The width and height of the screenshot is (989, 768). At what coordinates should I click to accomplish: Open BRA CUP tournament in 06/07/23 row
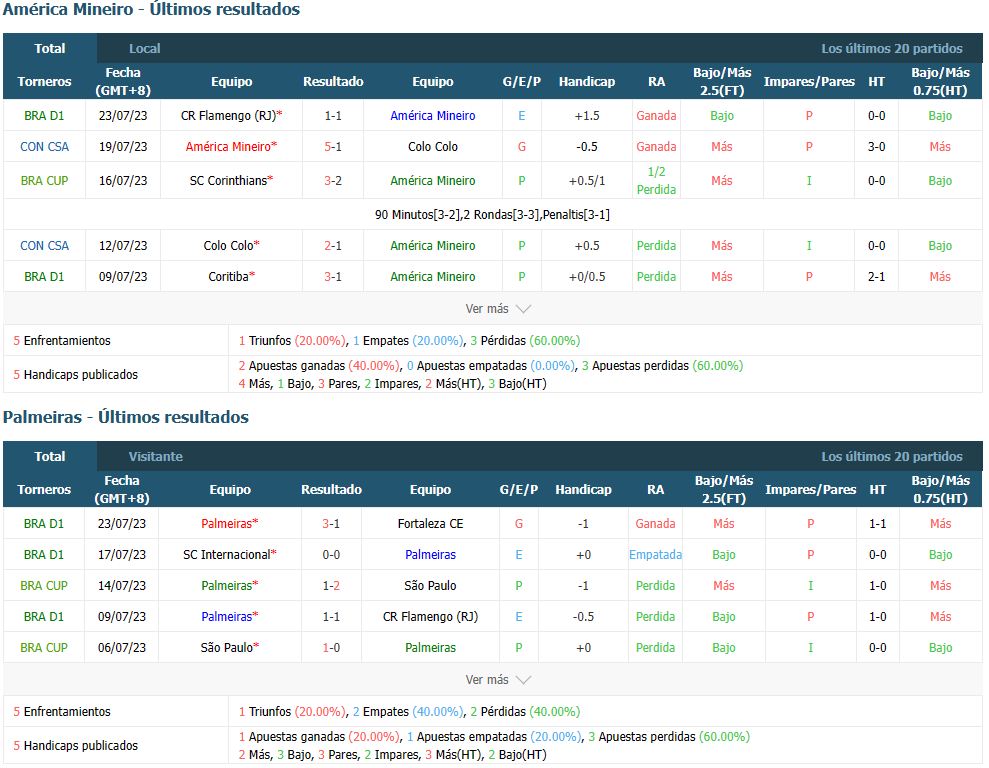pos(44,647)
